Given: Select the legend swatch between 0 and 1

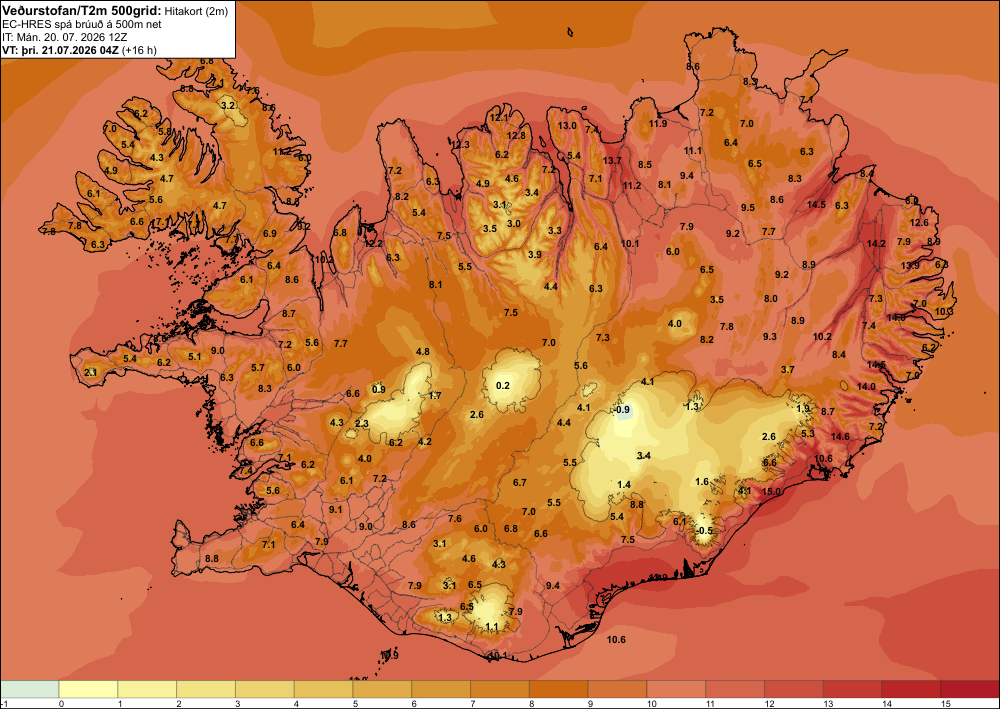Looking at the screenshot, I should 88,689.
